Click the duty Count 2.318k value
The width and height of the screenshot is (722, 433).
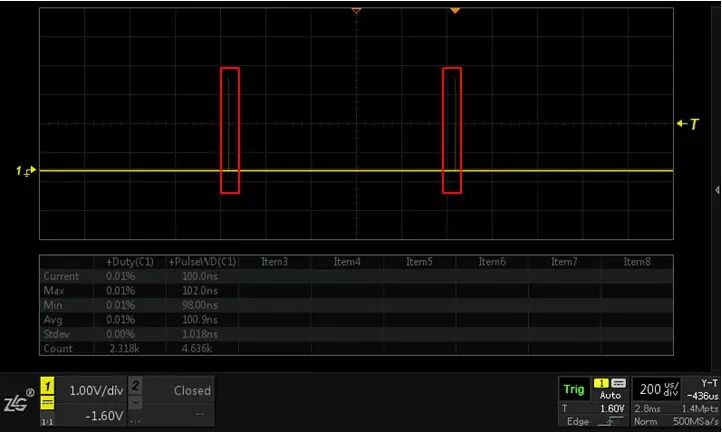(124, 349)
